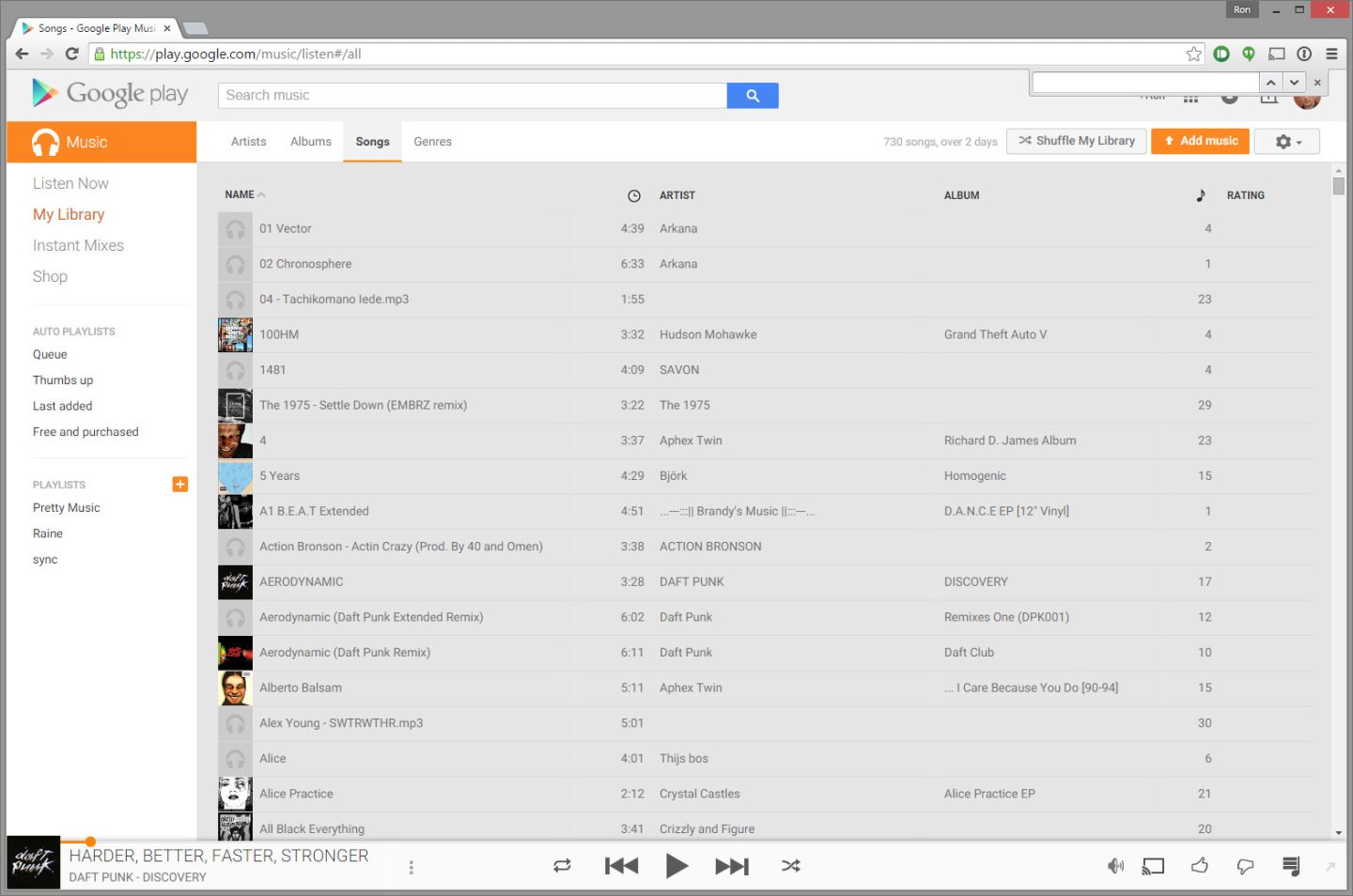The image size is (1353, 896).
Task: Select the Alice Practice song row
Action: 766,794
